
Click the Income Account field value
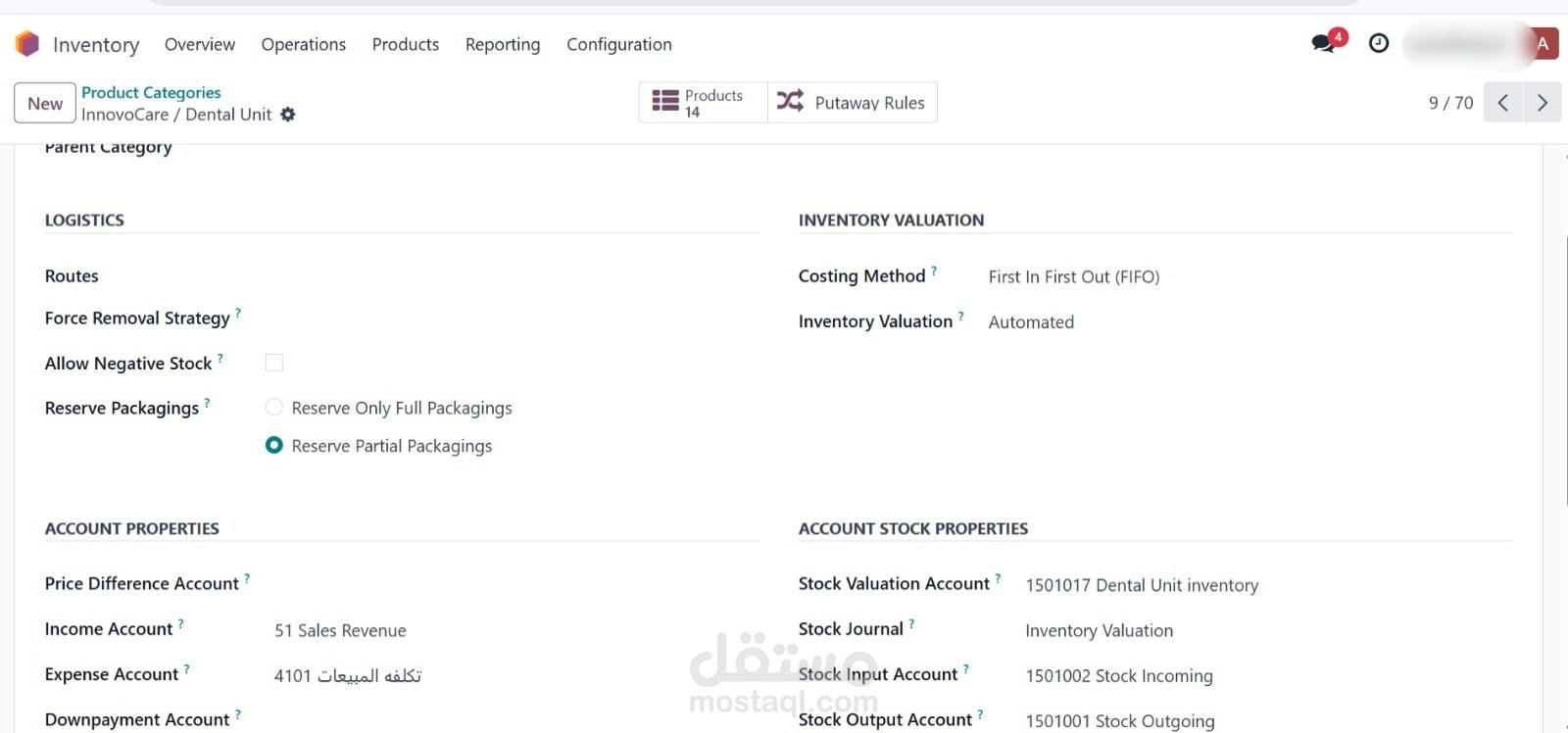click(340, 630)
